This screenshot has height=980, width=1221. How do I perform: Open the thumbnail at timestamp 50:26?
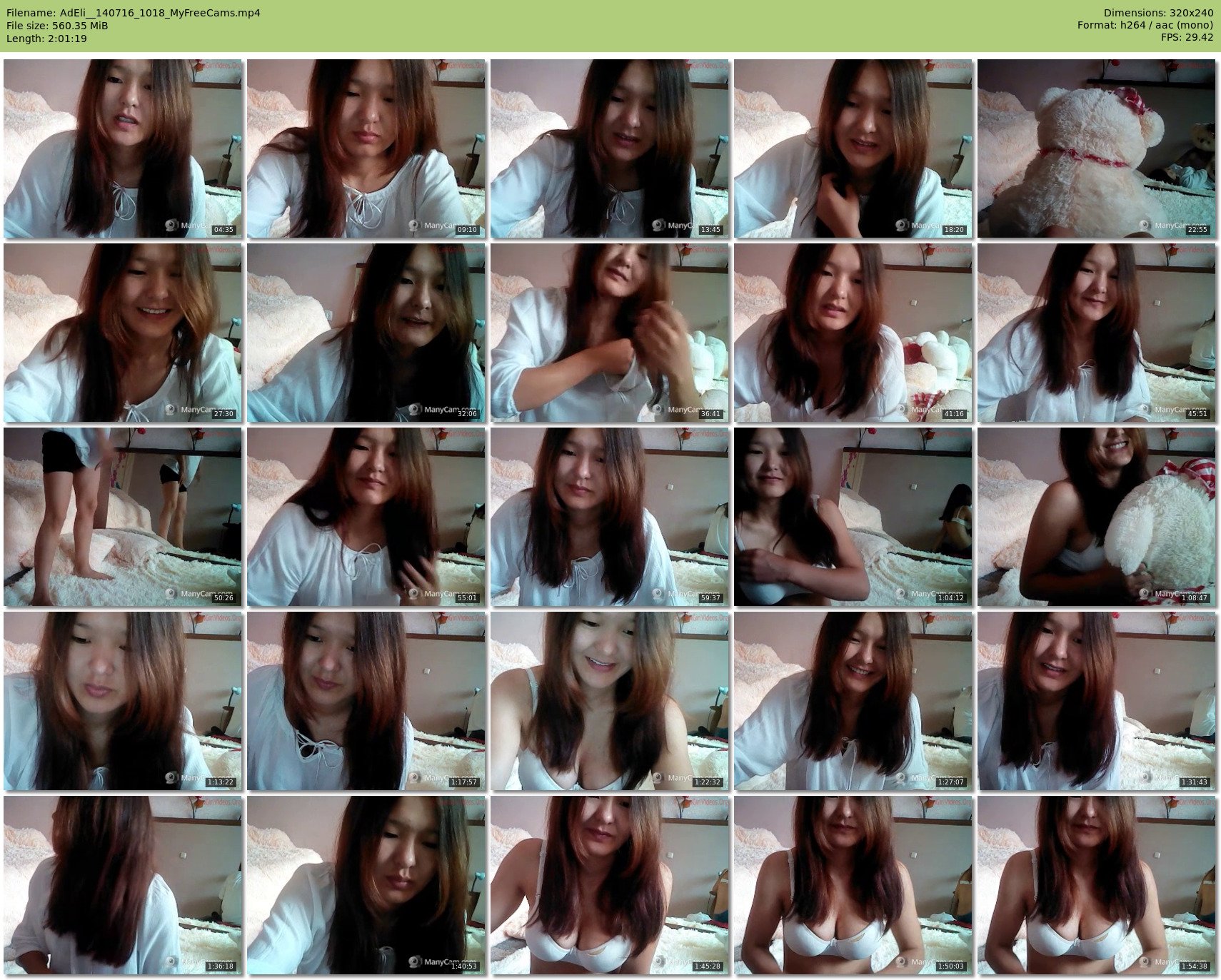123,517
